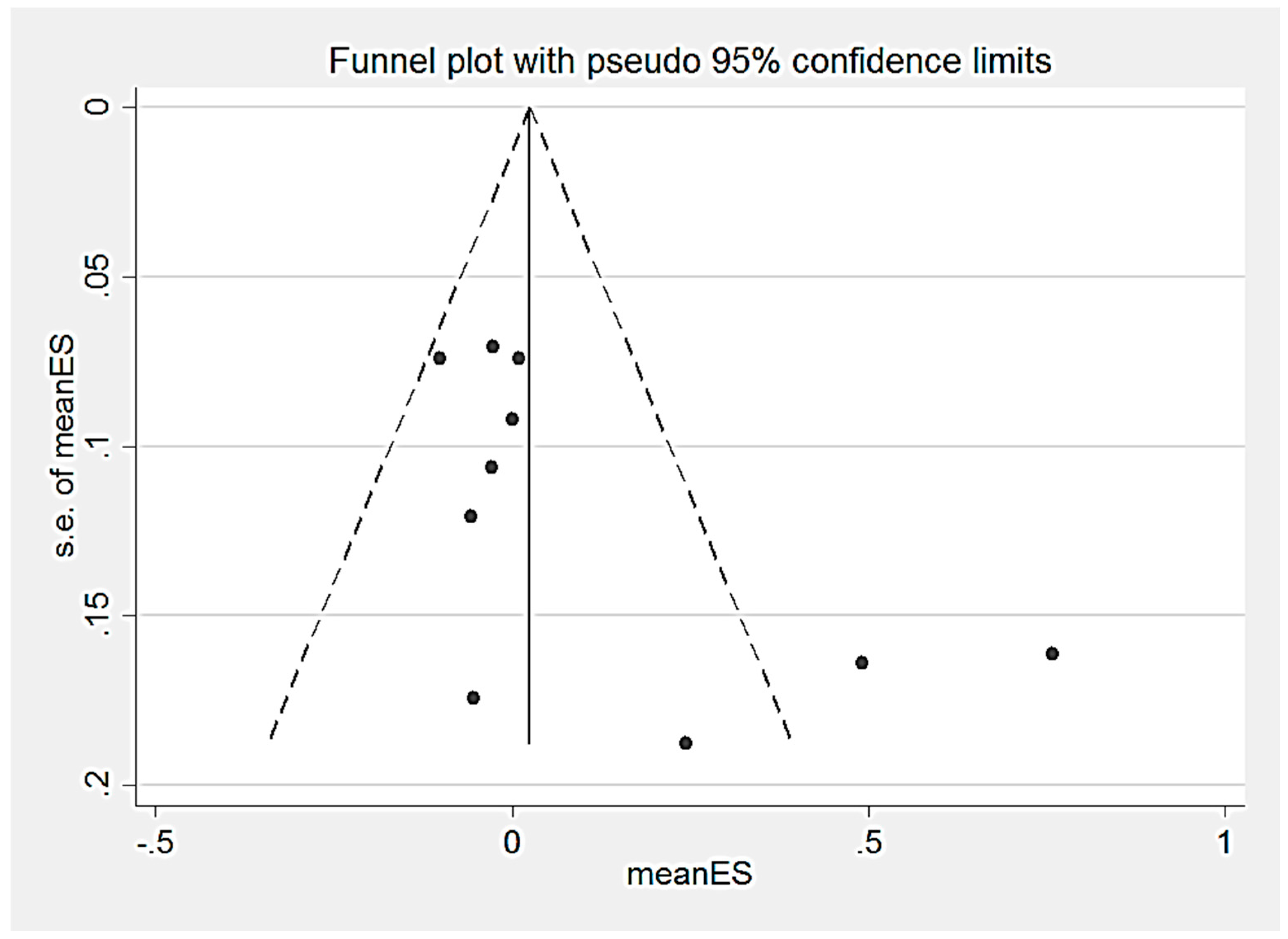This screenshot has width=1288, height=939.
Task: Click the bottom end of the solid vertical line
Action: coord(529,742)
